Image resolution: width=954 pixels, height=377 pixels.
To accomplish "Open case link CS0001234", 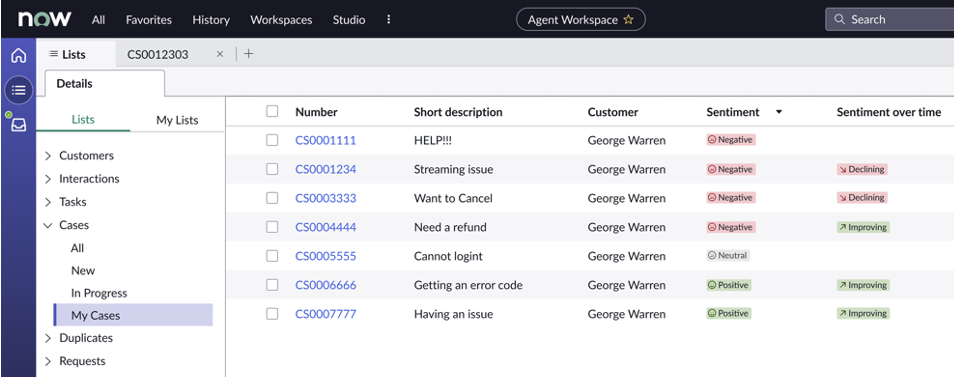I will coord(326,170).
